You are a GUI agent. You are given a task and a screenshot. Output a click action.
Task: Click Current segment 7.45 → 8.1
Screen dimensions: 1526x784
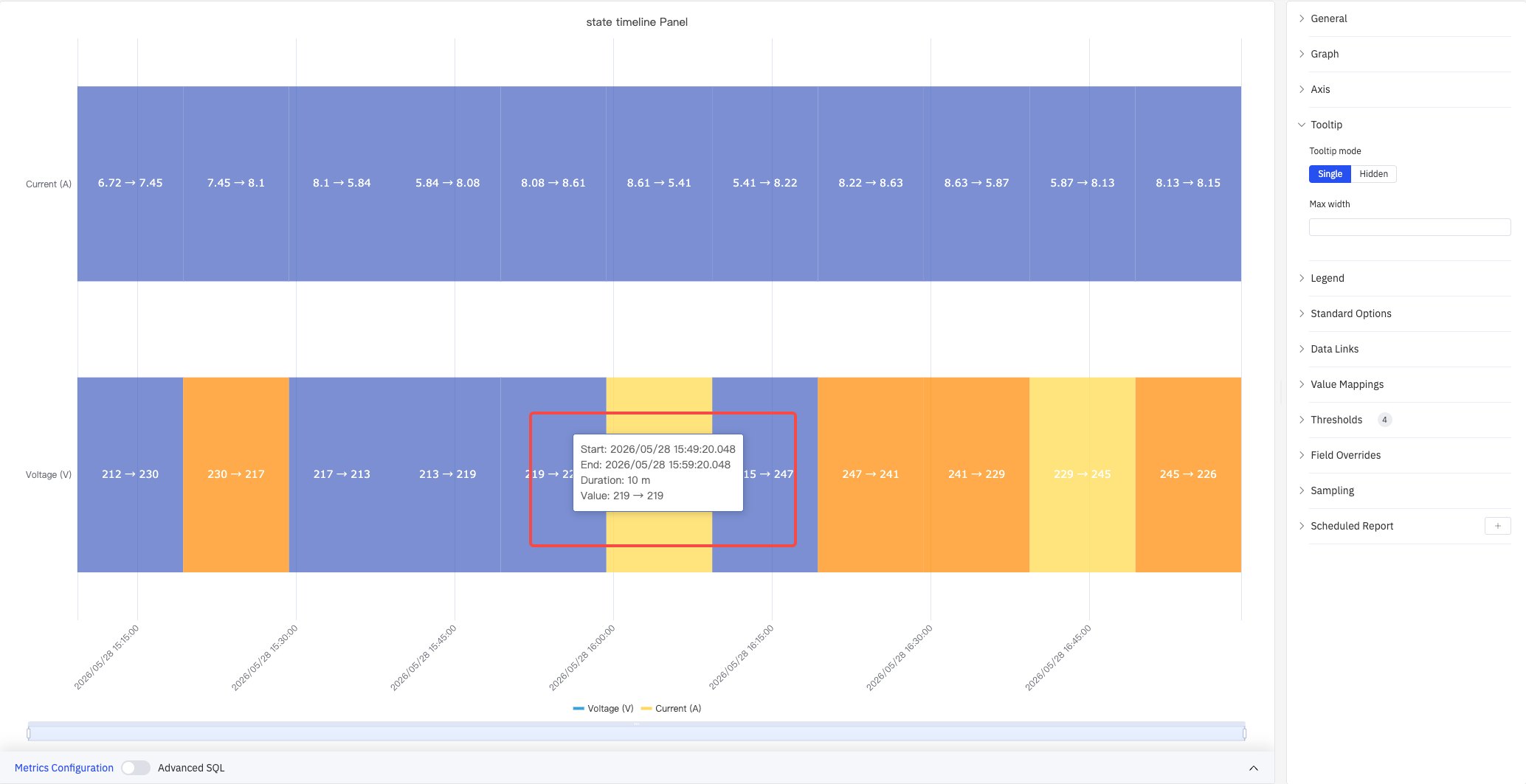pyautogui.click(x=236, y=183)
